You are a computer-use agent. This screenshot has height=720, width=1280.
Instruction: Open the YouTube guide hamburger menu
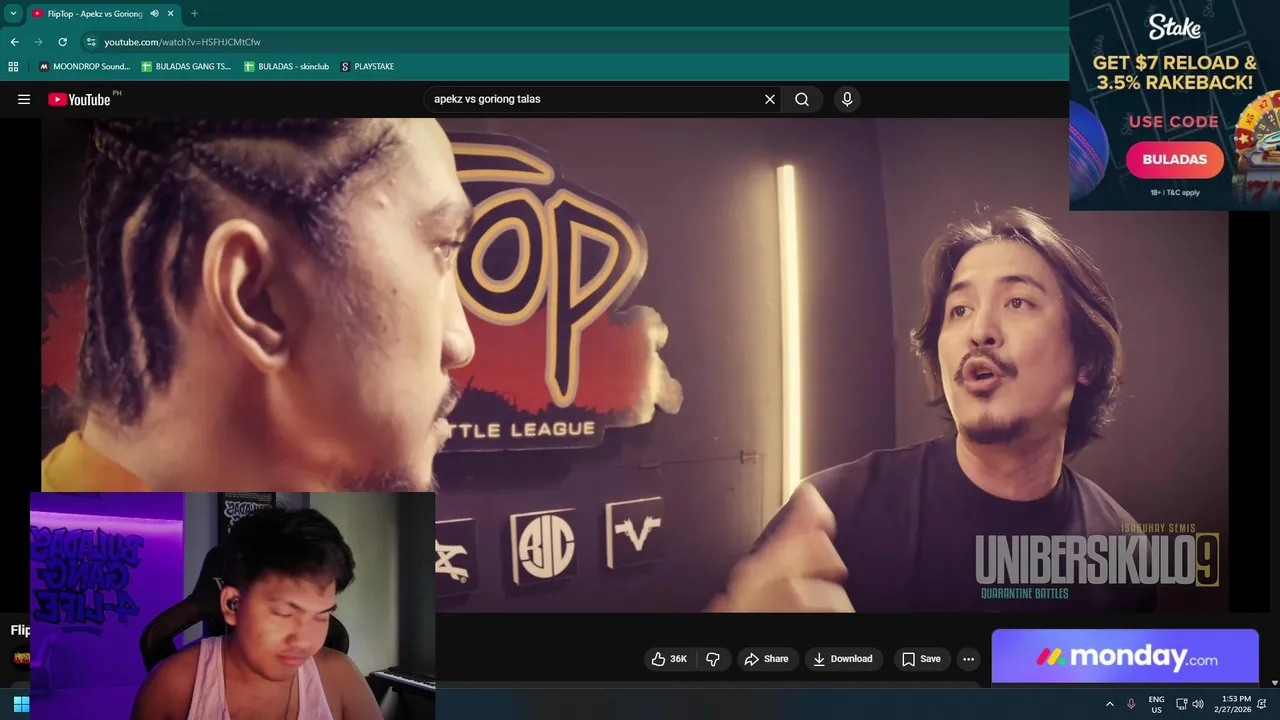click(24, 99)
